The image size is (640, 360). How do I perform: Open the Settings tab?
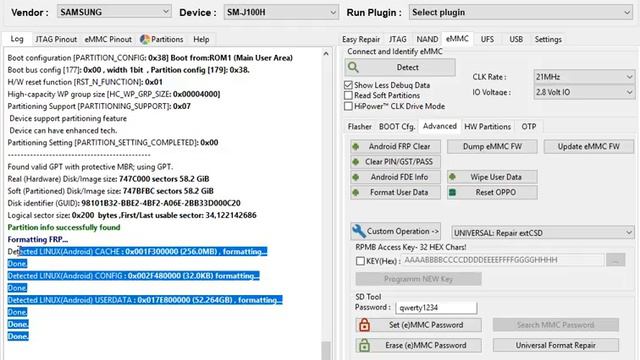pos(548,39)
